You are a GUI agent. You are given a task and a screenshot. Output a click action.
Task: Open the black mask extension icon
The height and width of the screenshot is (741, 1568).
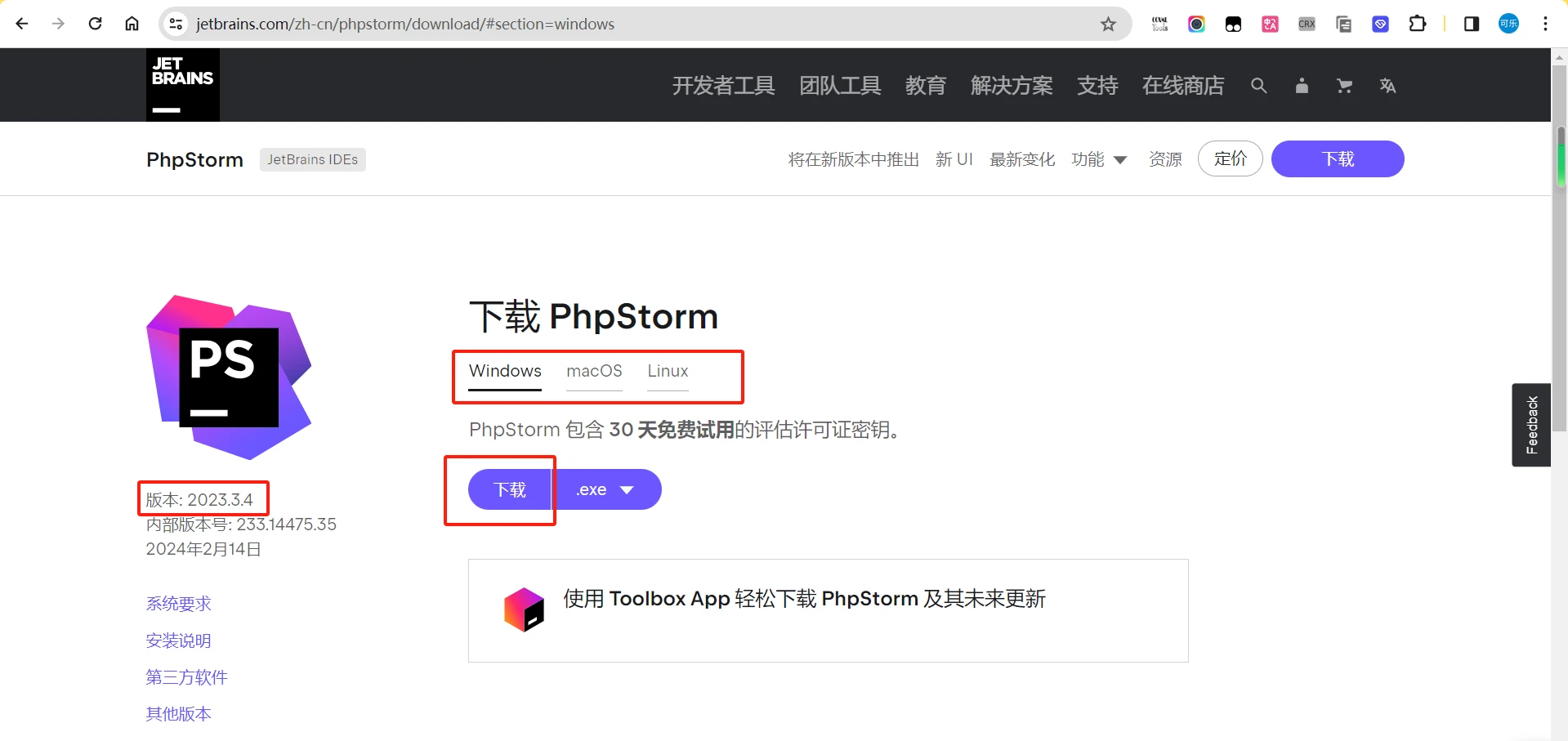1233,24
